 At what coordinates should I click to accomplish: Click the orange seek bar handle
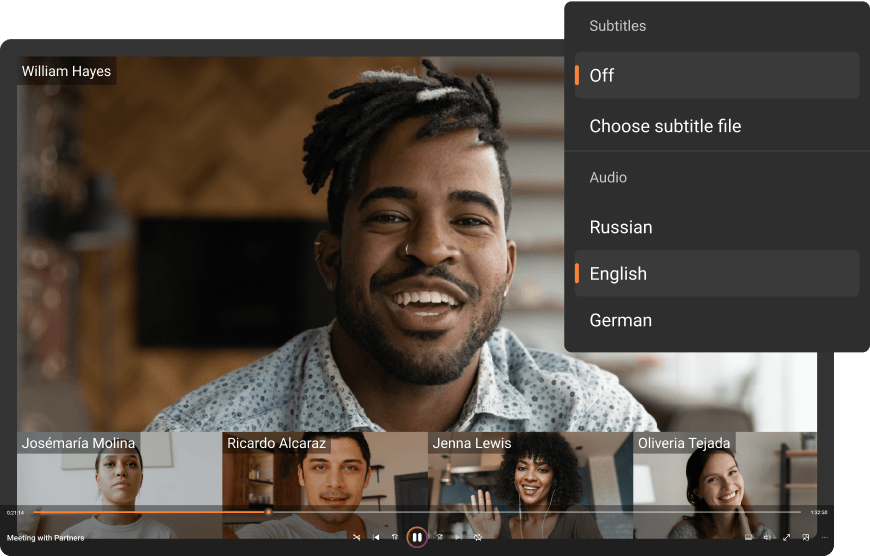(269, 512)
